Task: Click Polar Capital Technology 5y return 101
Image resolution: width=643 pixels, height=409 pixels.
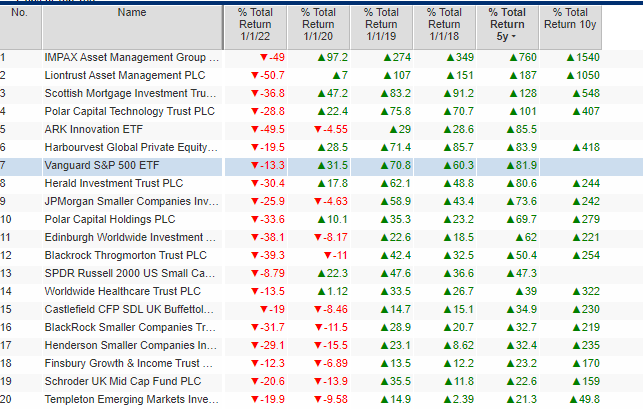Action: coord(523,112)
